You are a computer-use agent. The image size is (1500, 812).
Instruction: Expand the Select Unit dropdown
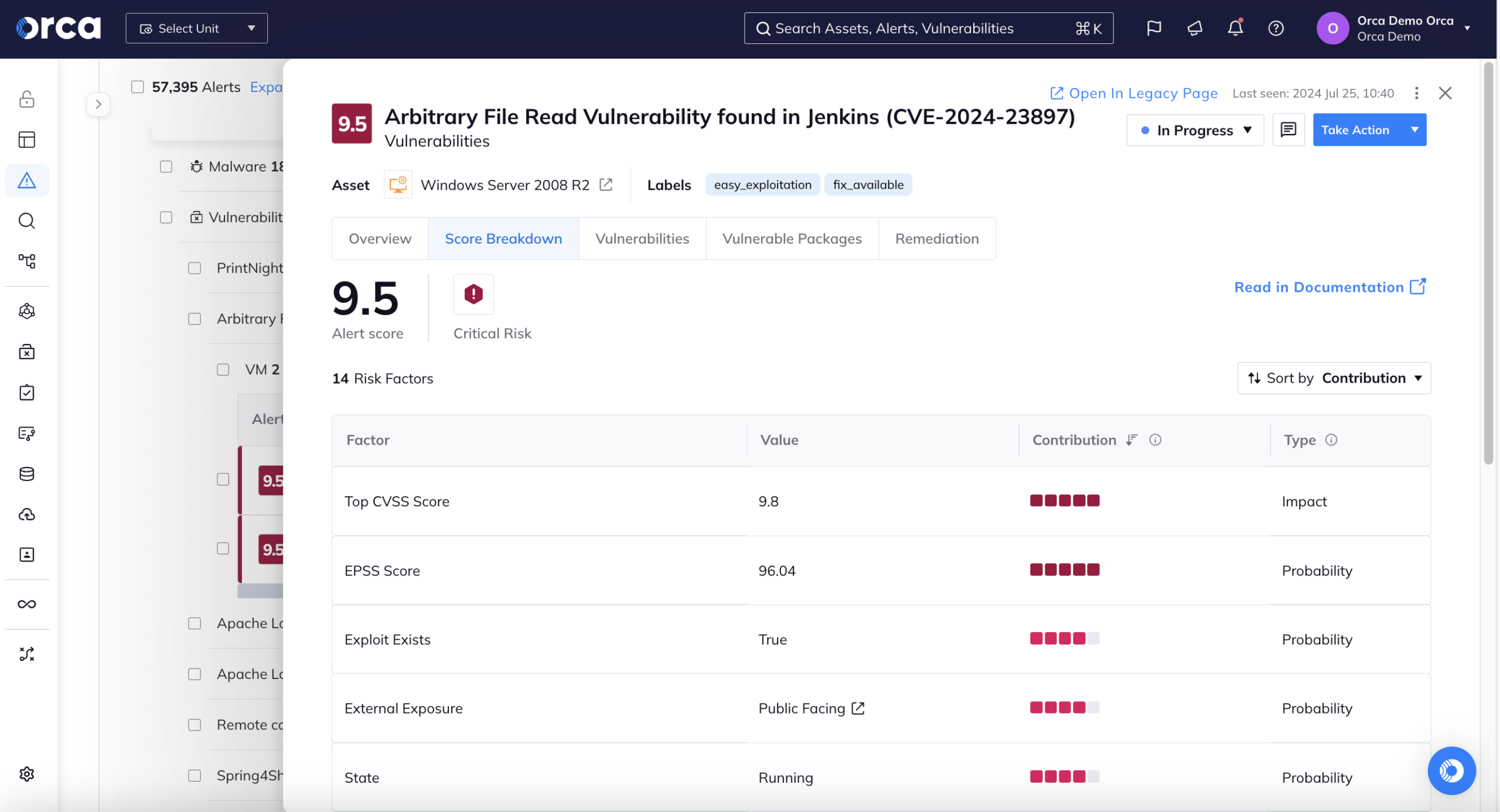[196, 28]
